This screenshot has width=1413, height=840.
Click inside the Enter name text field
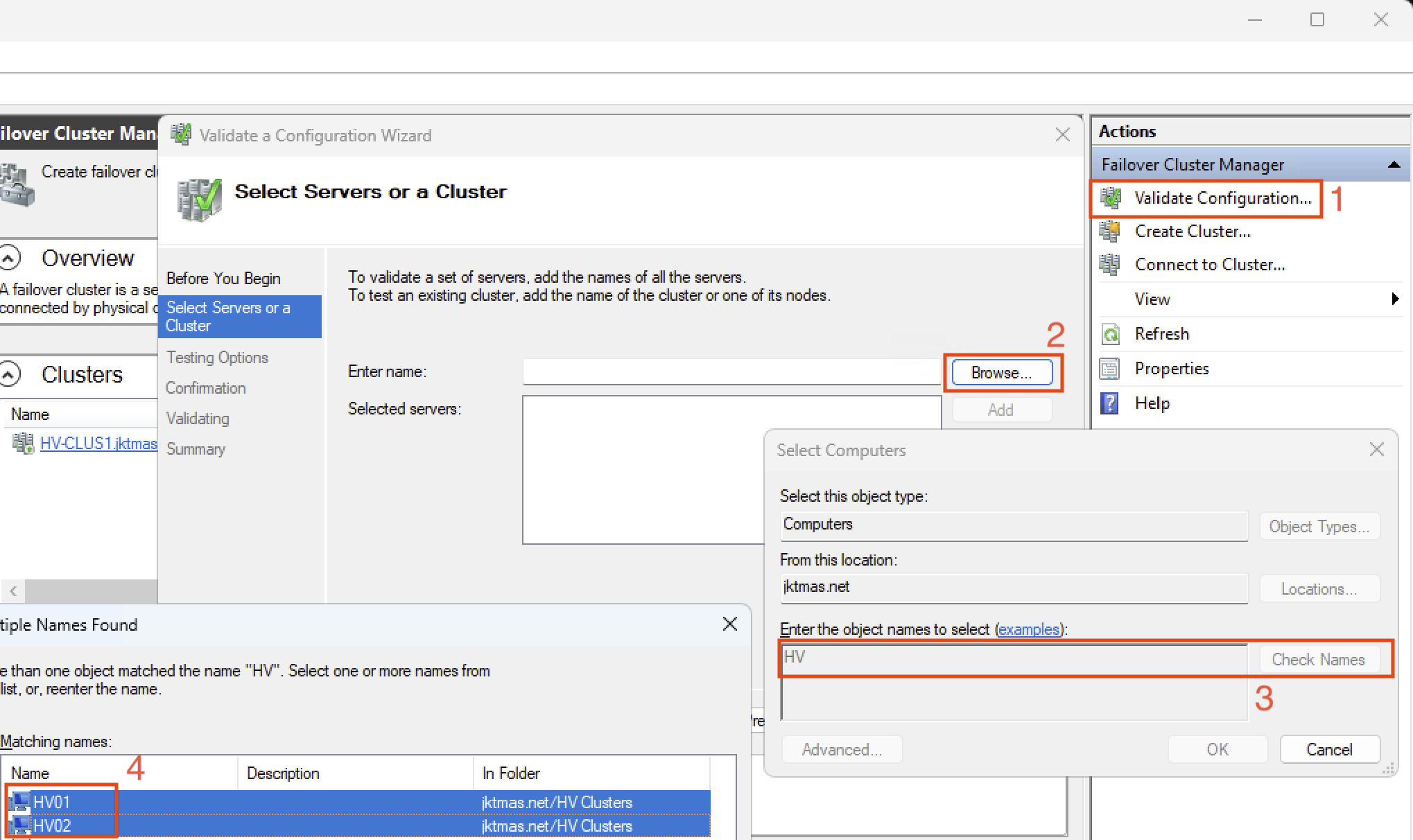[x=731, y=372]
